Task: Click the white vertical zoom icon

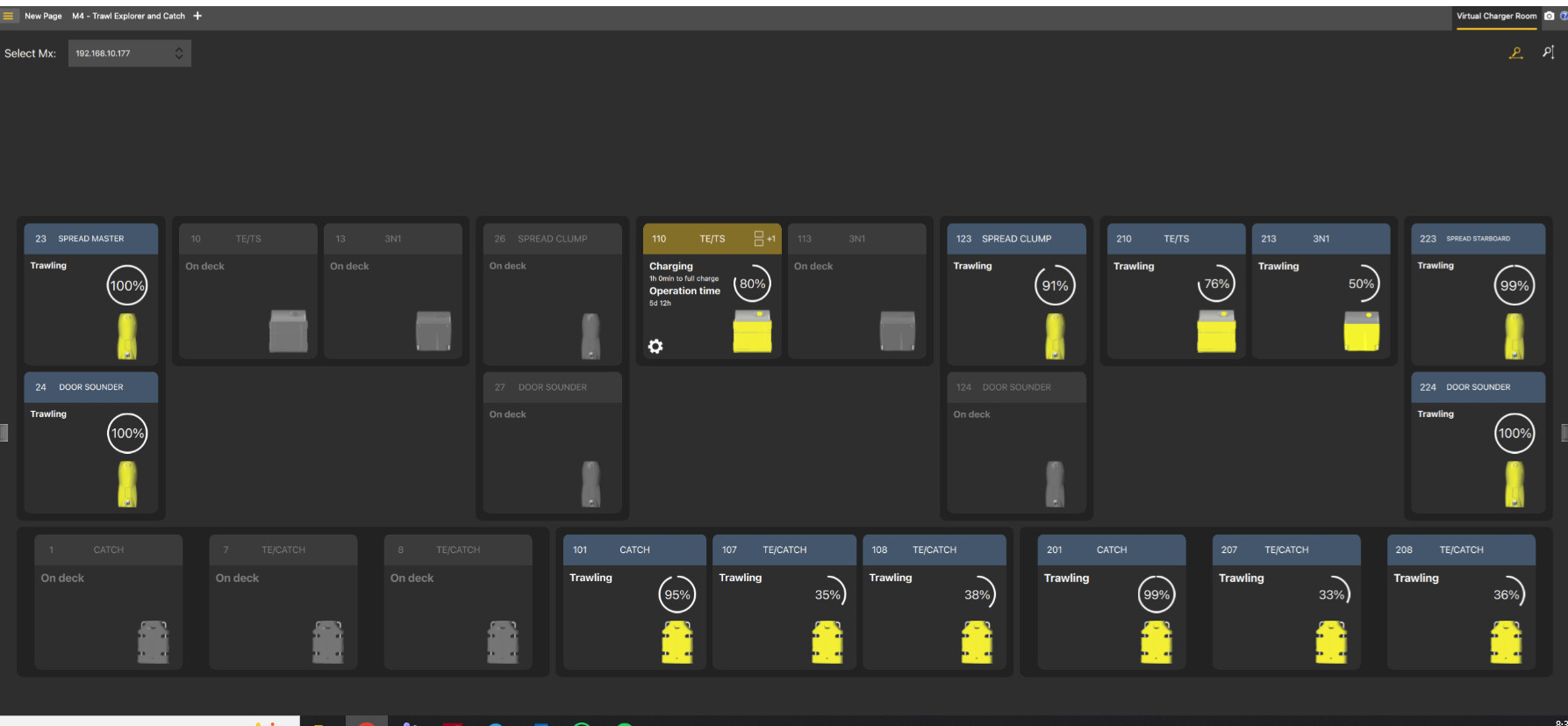Action: point(1548,53)
